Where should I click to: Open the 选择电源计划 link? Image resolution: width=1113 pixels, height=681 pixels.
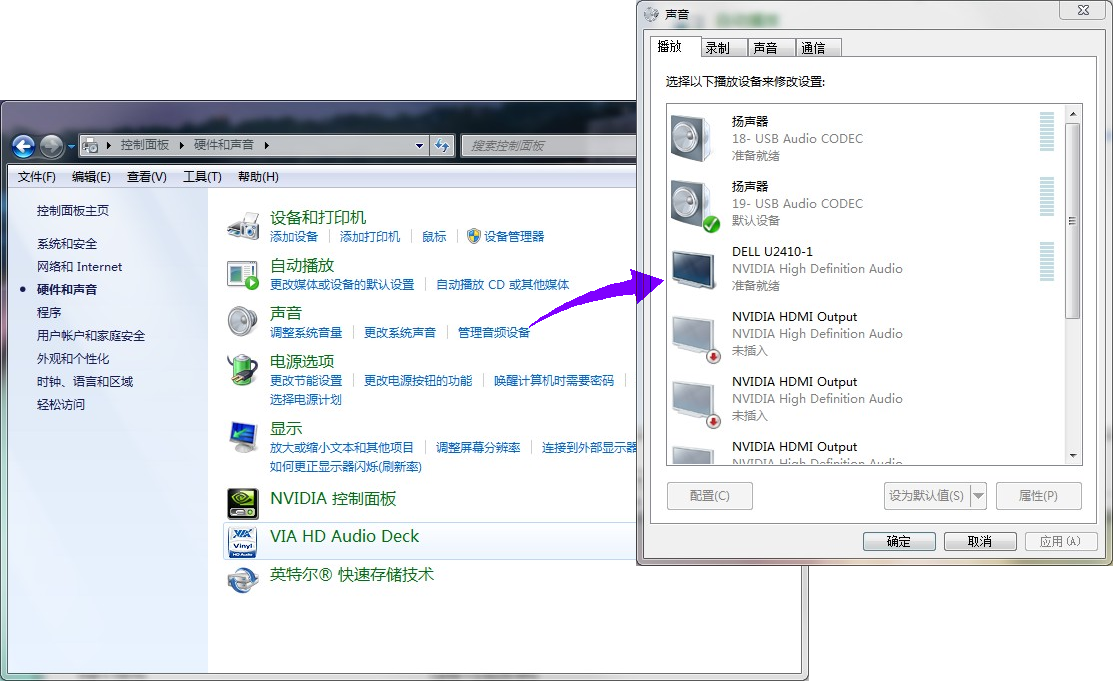(x=305, y=399)
